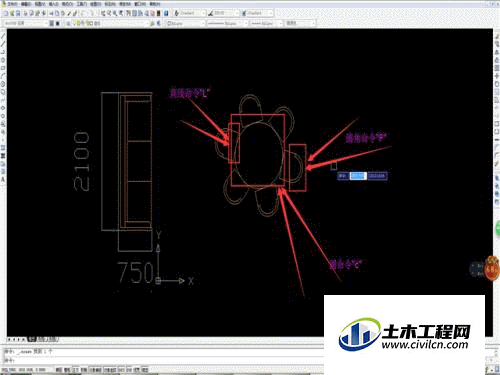Click the coordinates readout in status bar

pyautogui.click(x=24, y=370)
